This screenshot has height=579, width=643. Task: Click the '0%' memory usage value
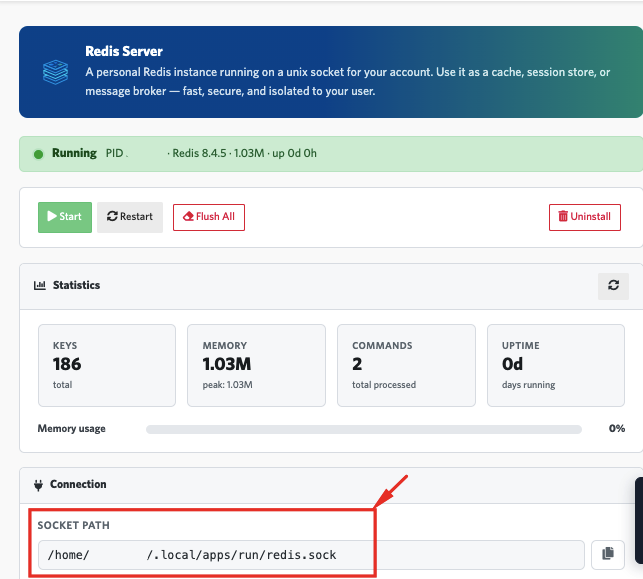617,429
